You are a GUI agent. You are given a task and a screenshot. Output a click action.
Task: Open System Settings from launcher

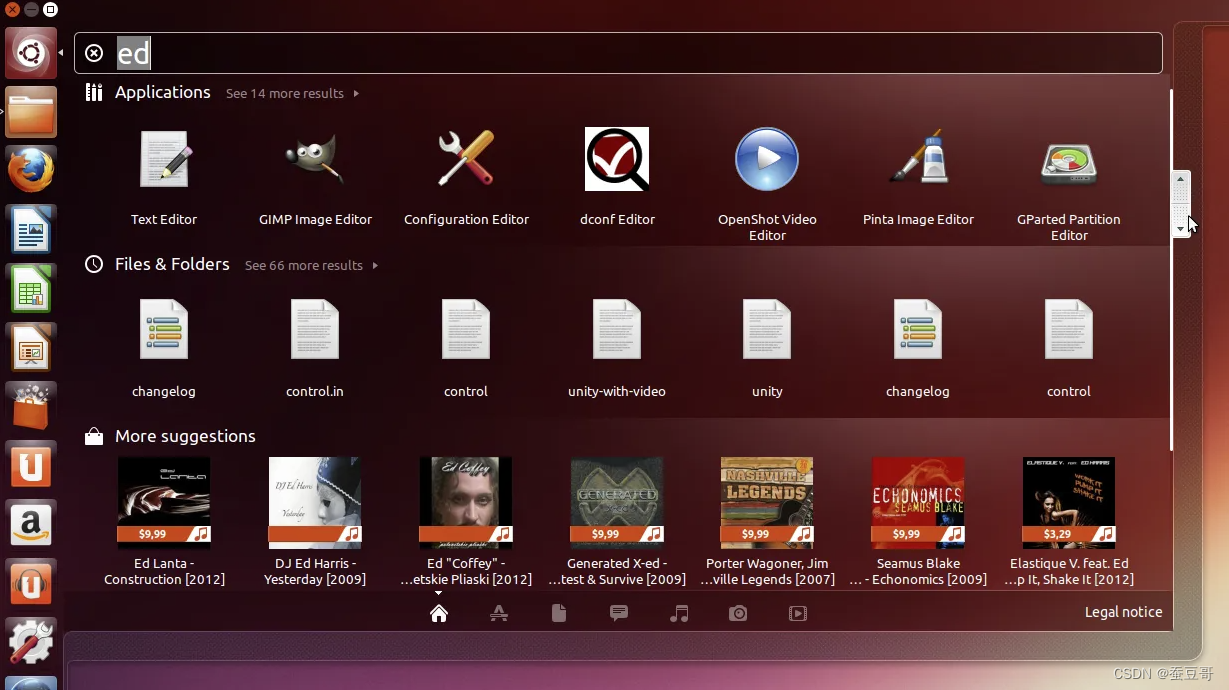pos(31,643)
